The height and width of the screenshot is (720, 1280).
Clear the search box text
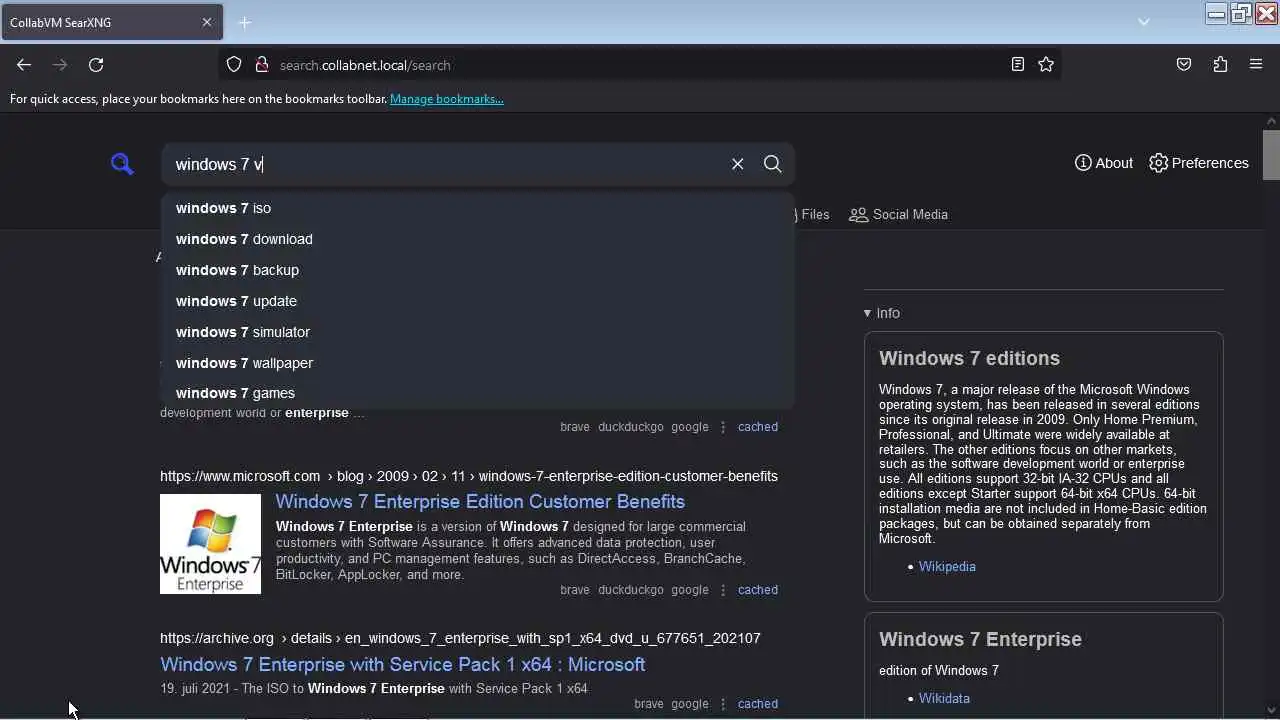(x=737, y=164)
